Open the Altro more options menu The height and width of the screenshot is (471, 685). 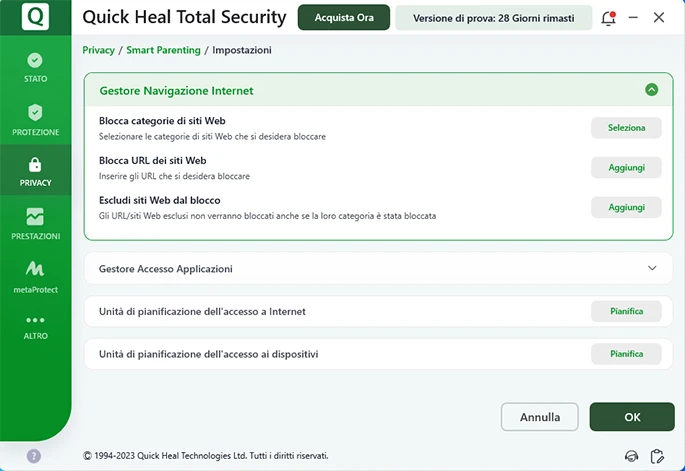pos(35,327)
